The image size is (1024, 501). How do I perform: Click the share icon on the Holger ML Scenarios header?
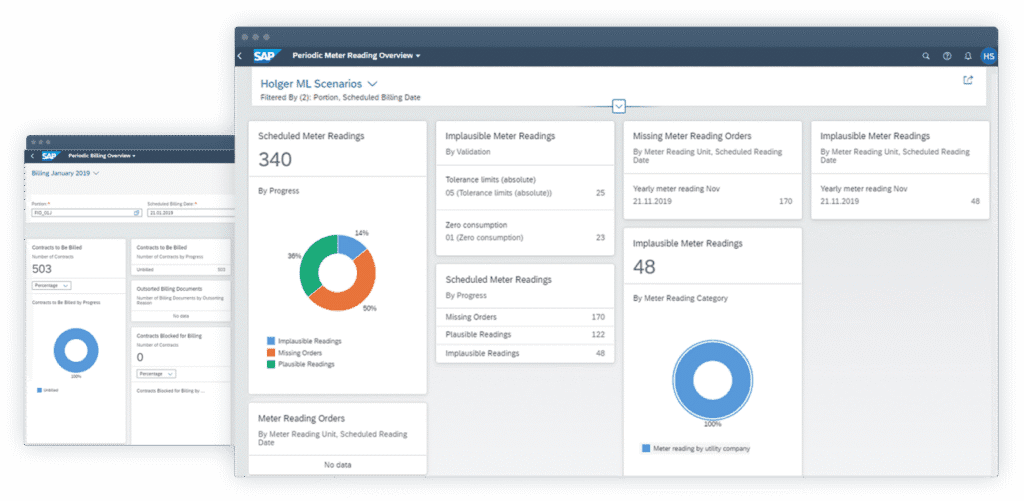coord(967,80)
